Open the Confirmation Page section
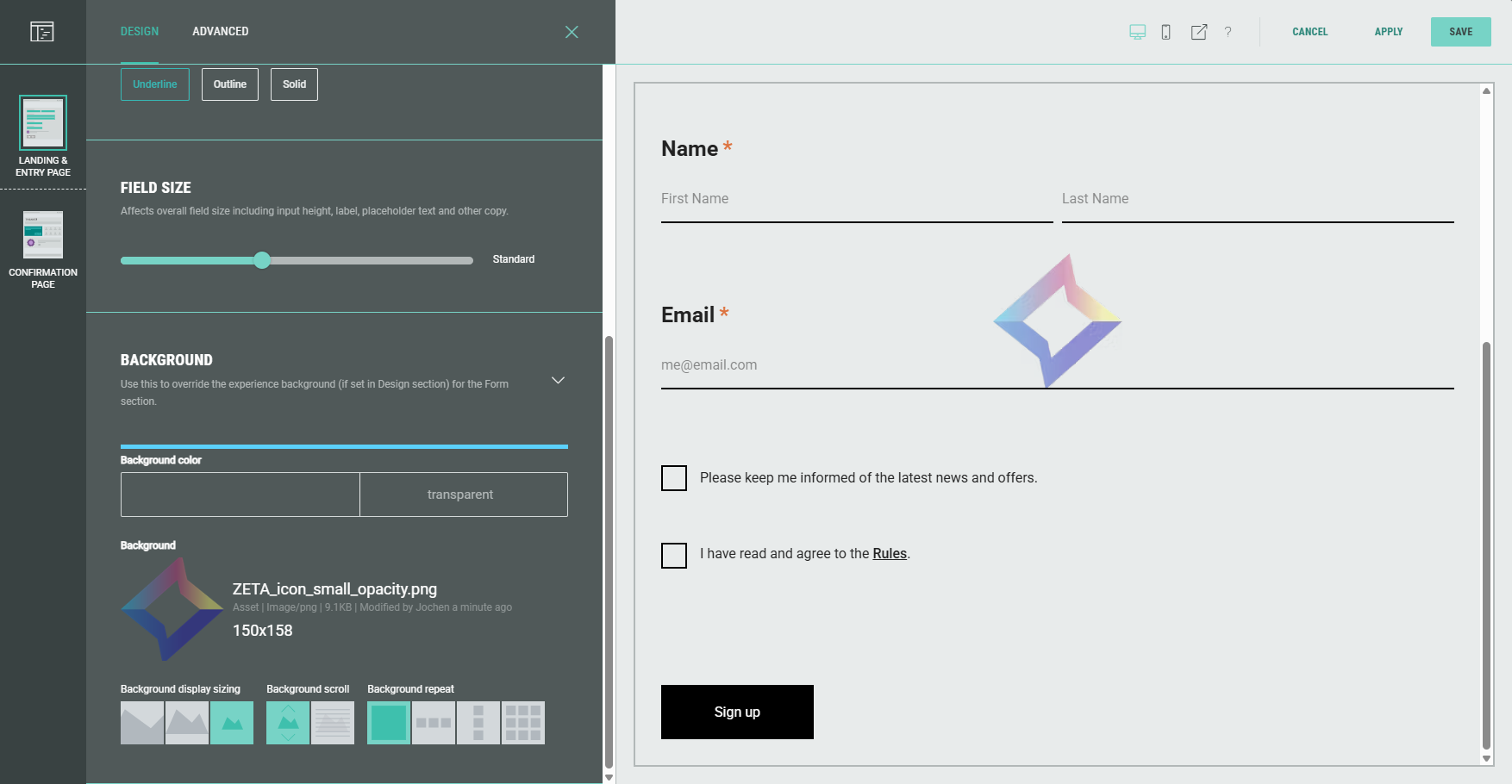This screenshot has height=784, width=1512. click(43, 249)
